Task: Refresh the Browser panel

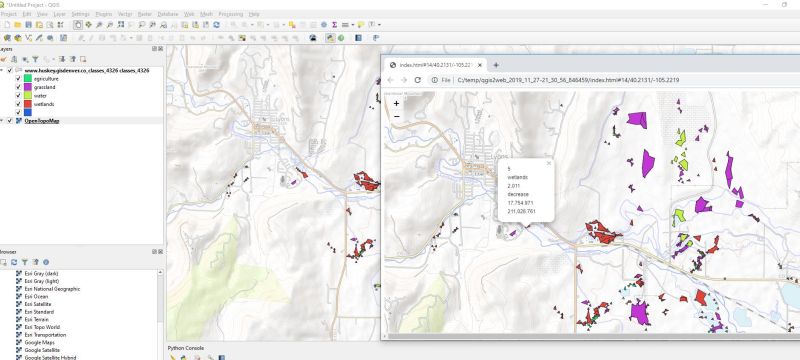Action: [x=14, y=262]
